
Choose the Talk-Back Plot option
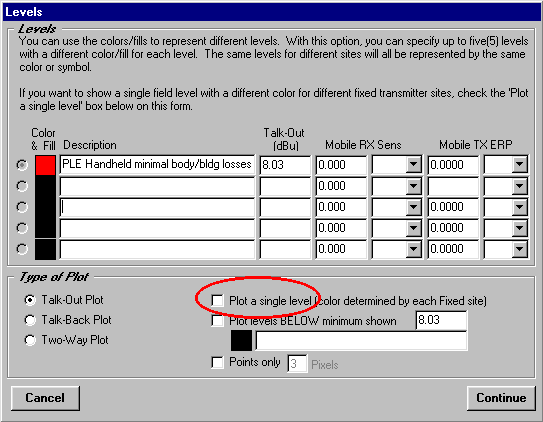pyautogui.click(x=30, y=320)
